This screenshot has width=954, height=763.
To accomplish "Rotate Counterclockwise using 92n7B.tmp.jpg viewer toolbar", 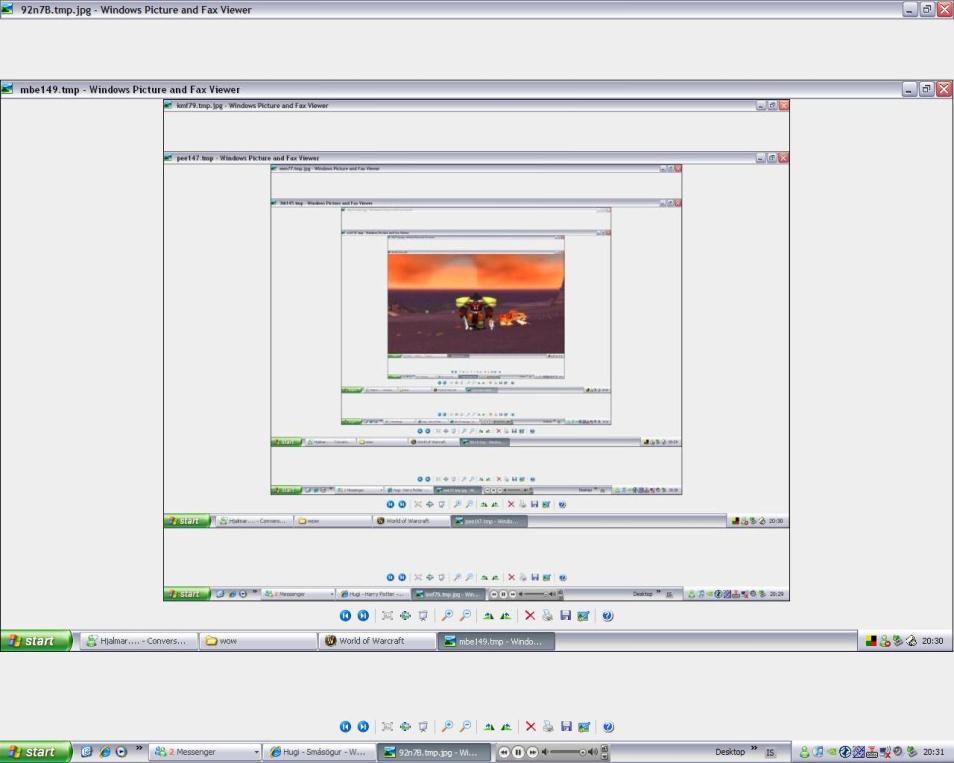I will [x=506, y=726].
